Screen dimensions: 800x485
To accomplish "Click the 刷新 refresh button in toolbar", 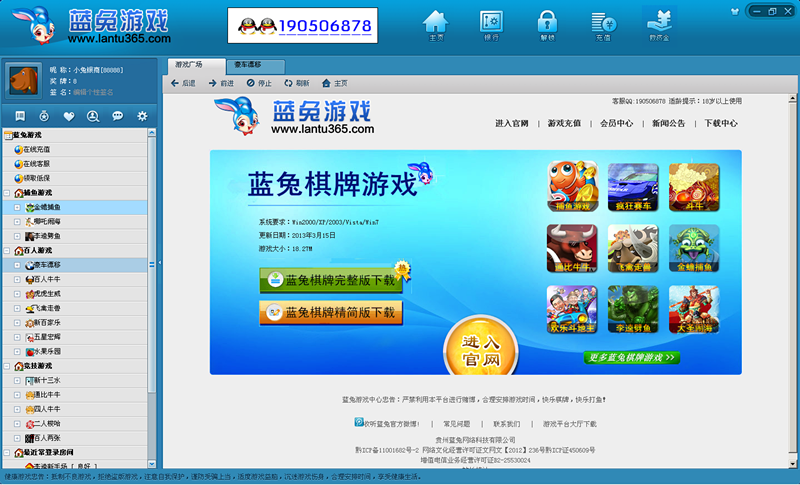I will click(x=296, y=83).
